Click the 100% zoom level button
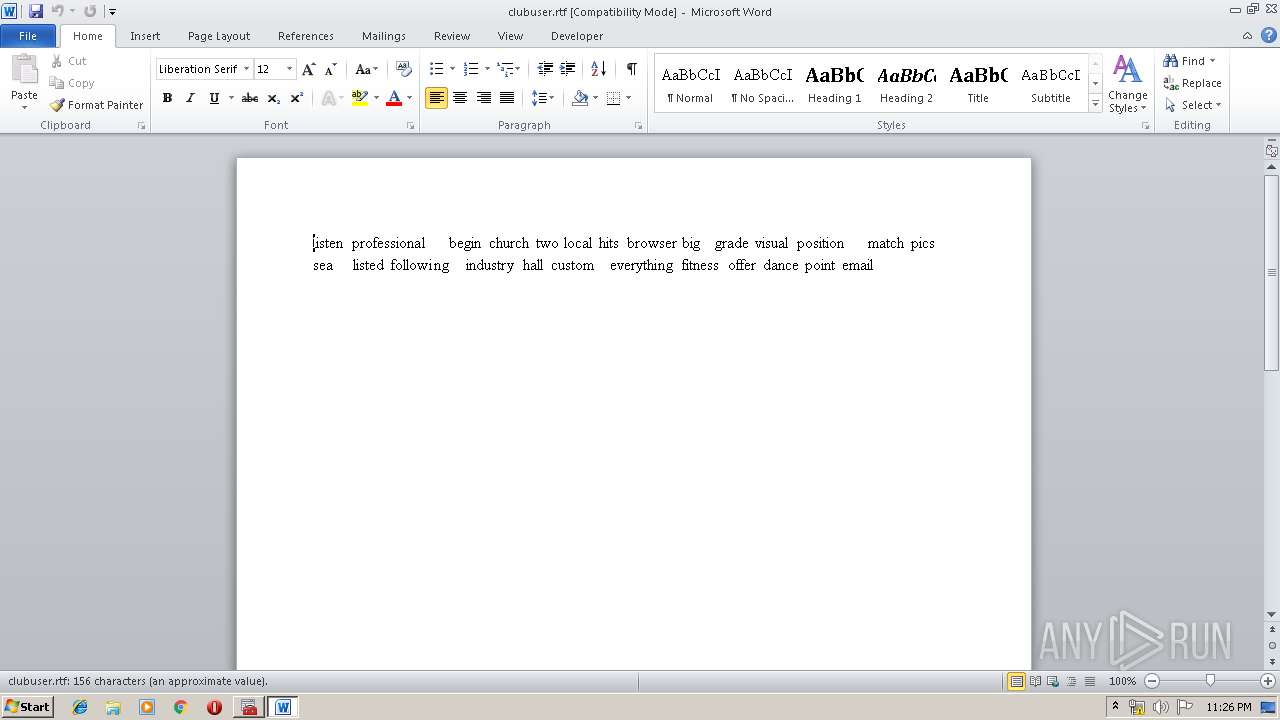 click(x=1122, y=681)
